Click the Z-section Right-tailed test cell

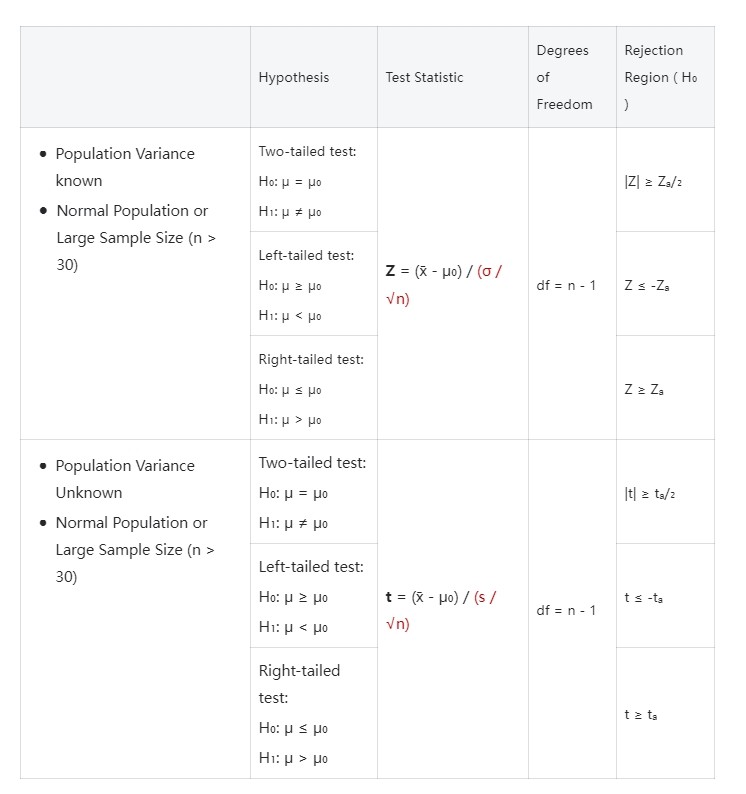tap(313, 388)
